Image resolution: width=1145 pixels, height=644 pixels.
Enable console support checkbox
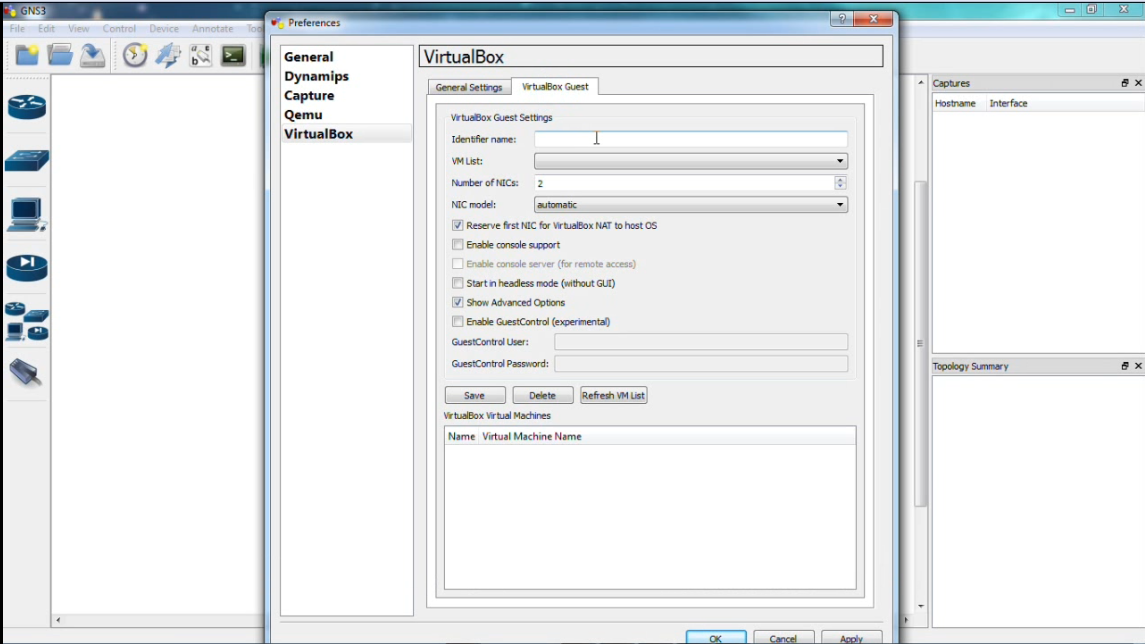pos(457,245)
